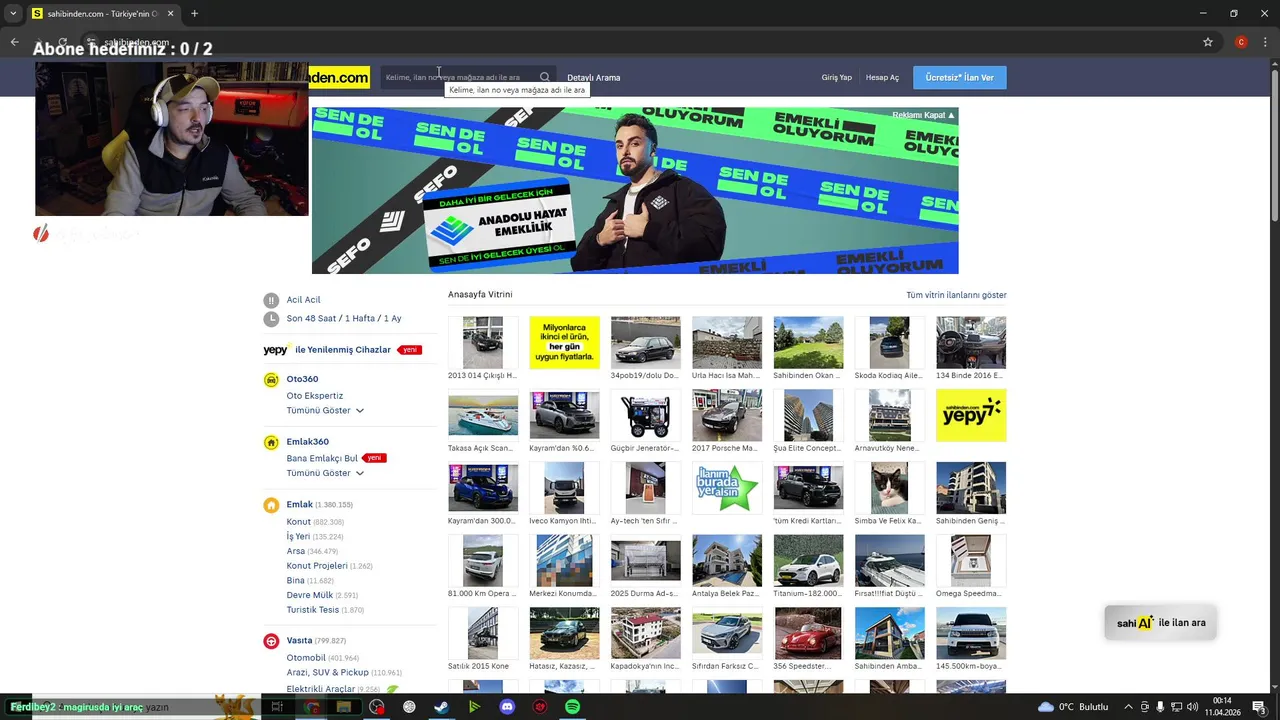Click Ücretsiz İlan Ver button

pos(960,78)
